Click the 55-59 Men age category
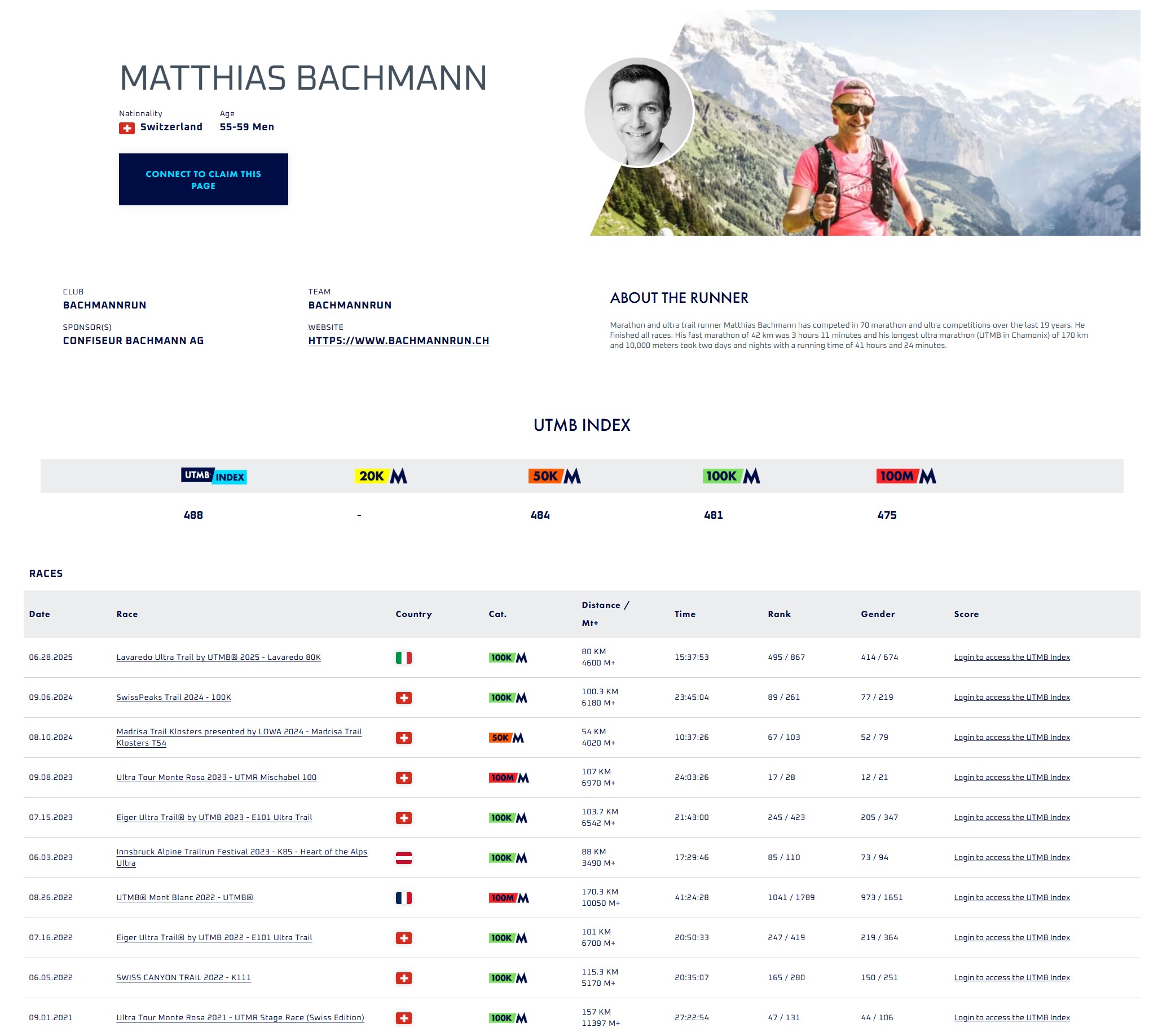This screenshot has height=1036, width=1158. 246,127
